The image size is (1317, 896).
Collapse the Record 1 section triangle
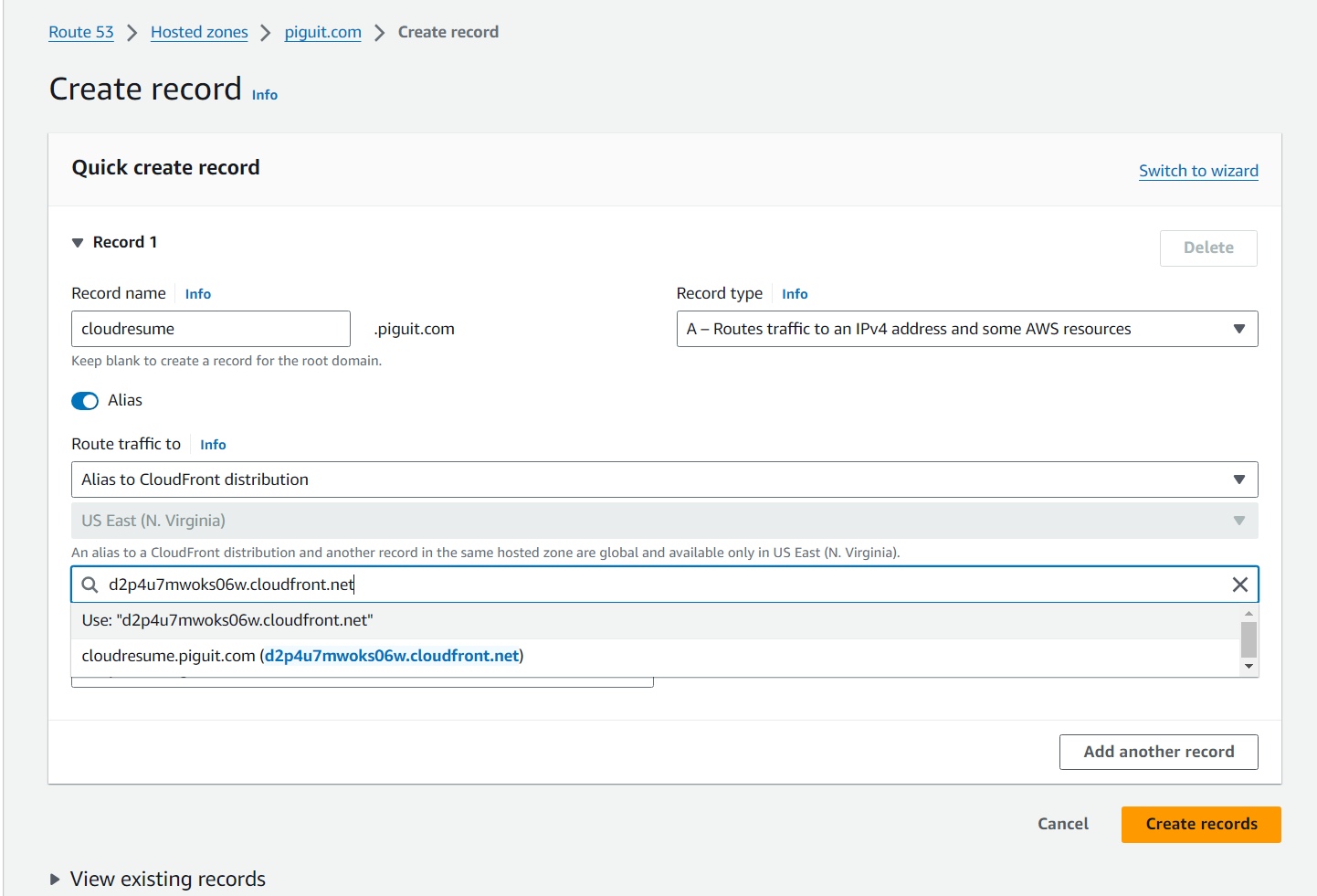[x=78, y=243]
